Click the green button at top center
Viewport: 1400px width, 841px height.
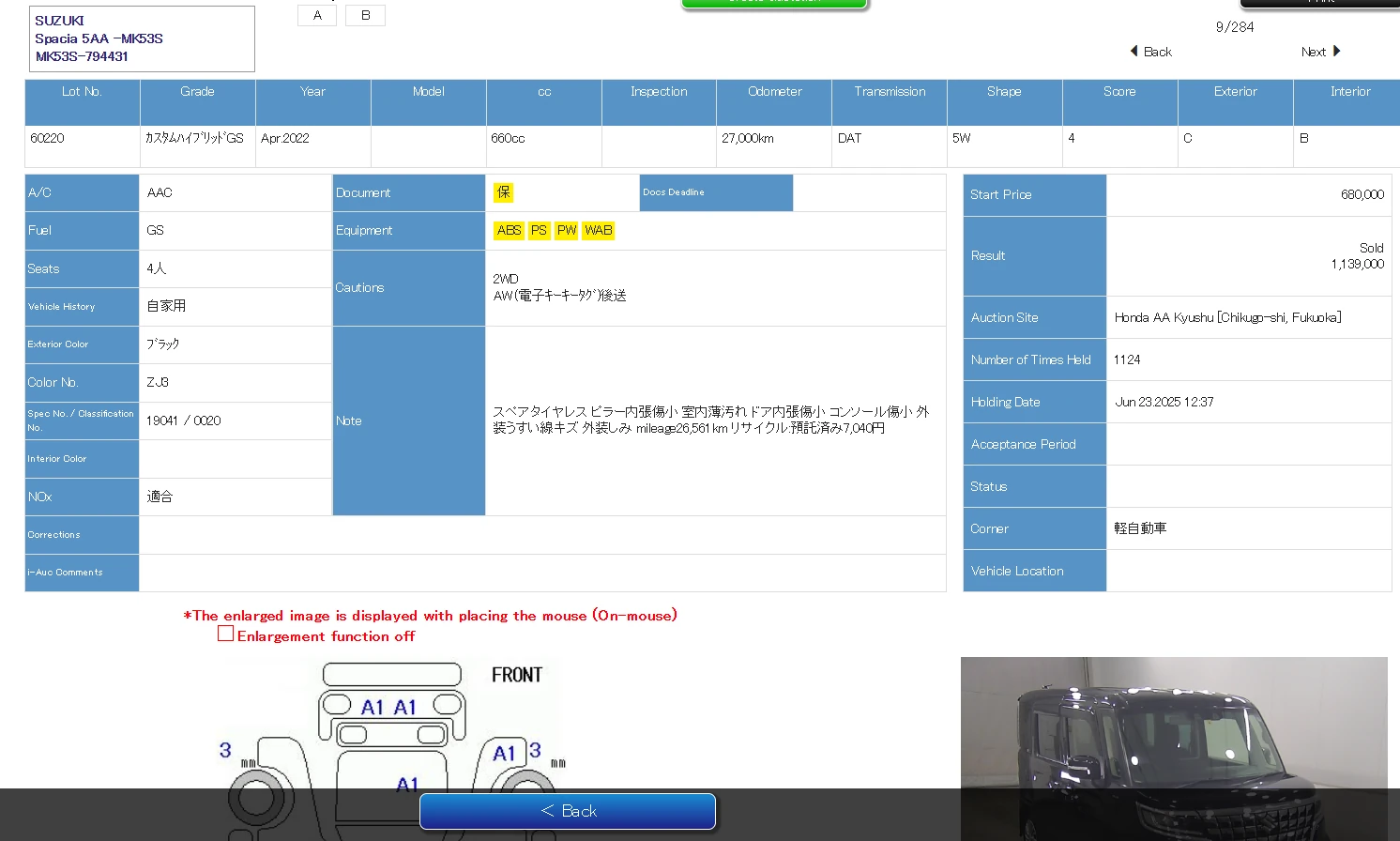[774, 4]
